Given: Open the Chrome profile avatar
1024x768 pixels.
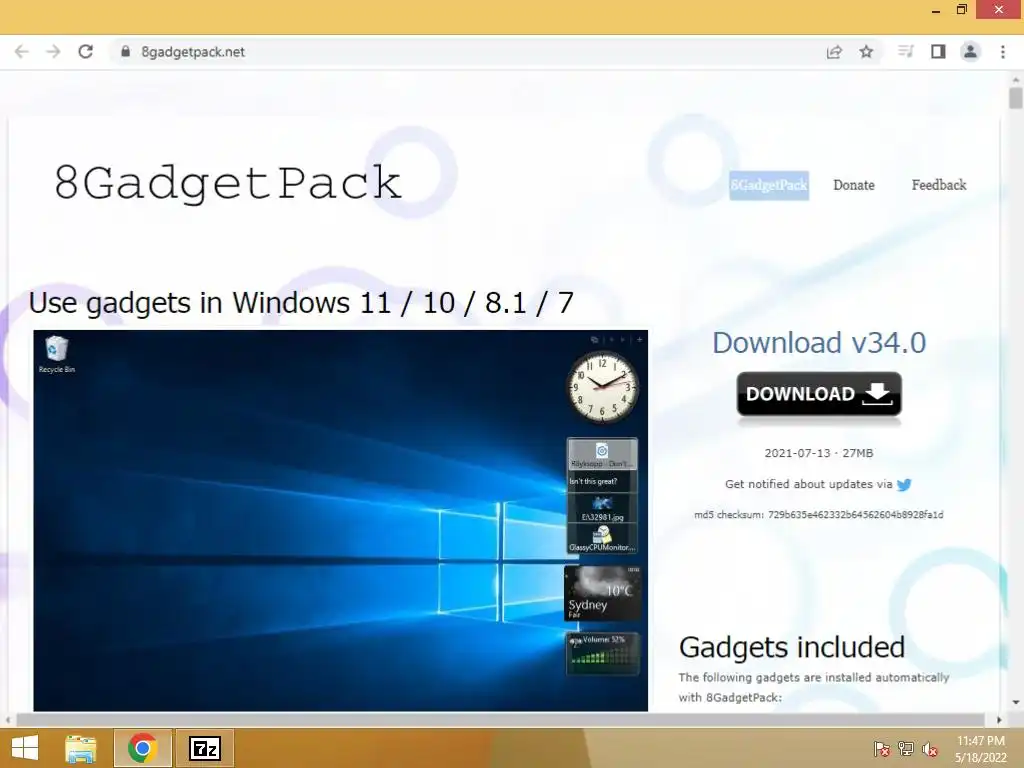Looking at the screenshot, I should tap(970, 52).
